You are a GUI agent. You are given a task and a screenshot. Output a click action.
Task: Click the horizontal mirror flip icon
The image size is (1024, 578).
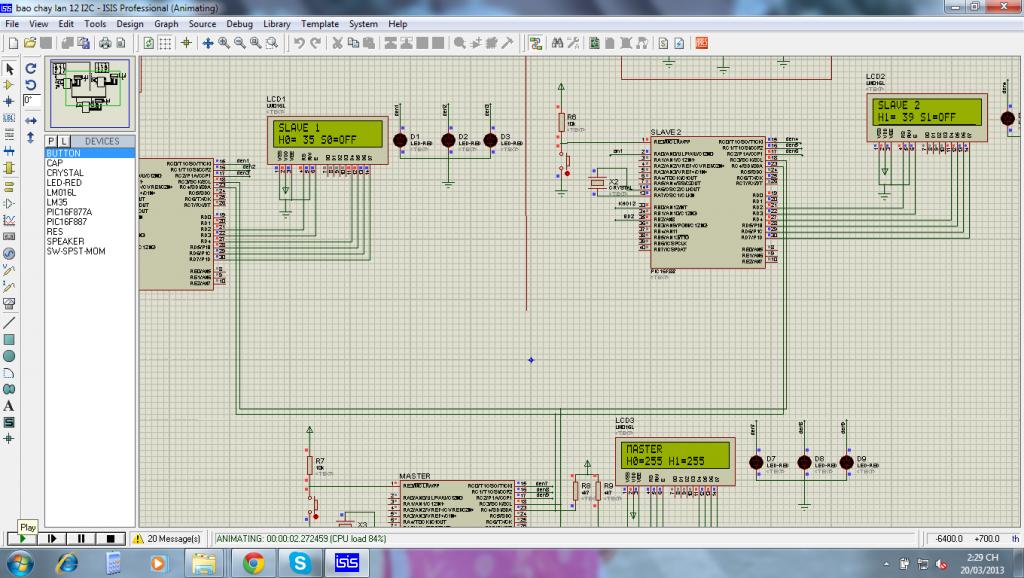31,120
